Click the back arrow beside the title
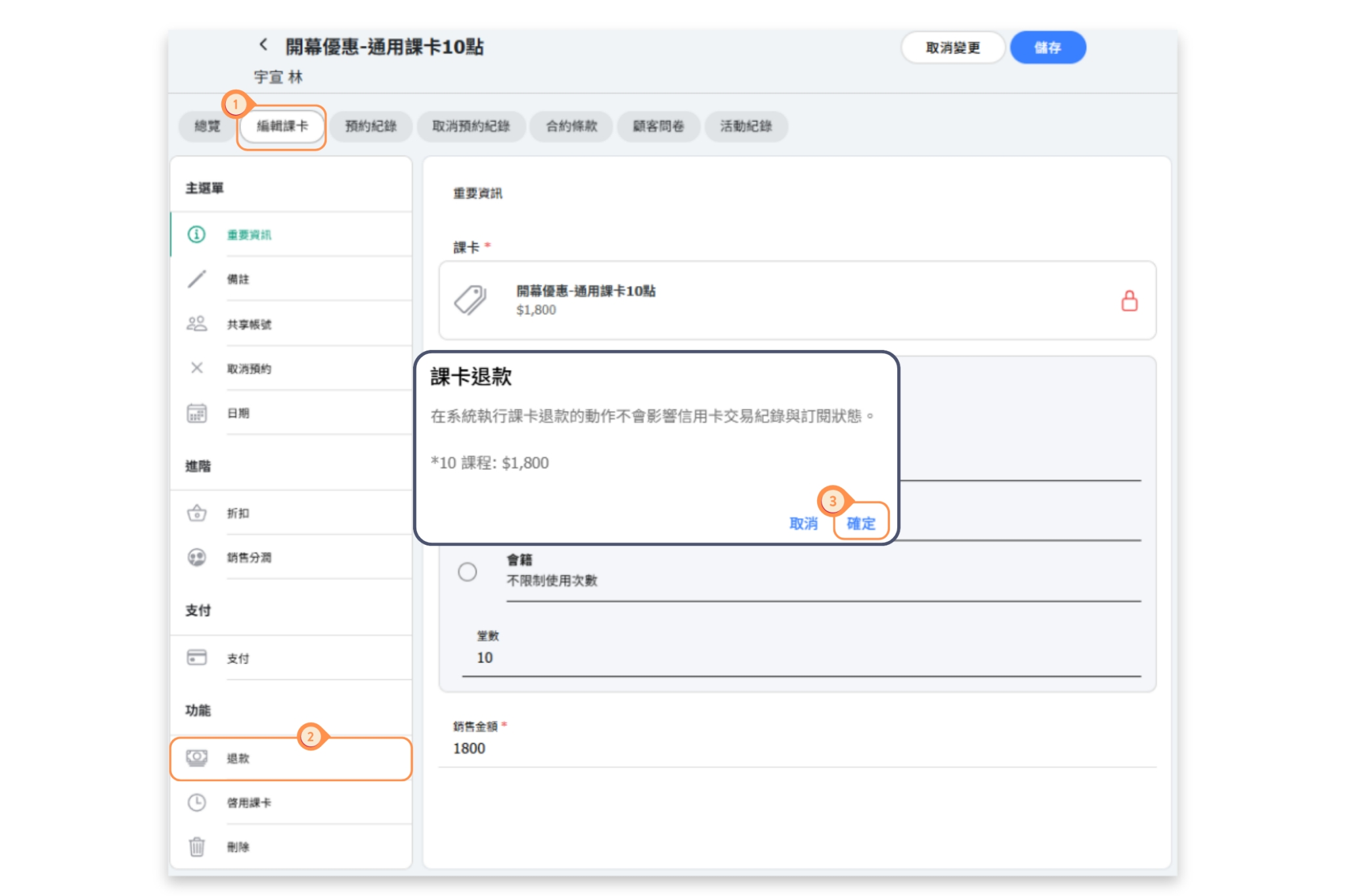The height and width of the screenshot is (896, 1345). [263, 45]
